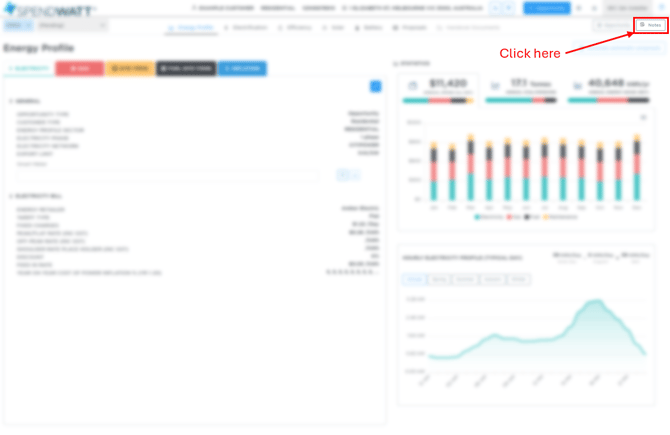Open the yellow Gas/Fuel tab
The width and height of the screenshot is (670, 435).
pyautogui.click(x=129, y=69)
